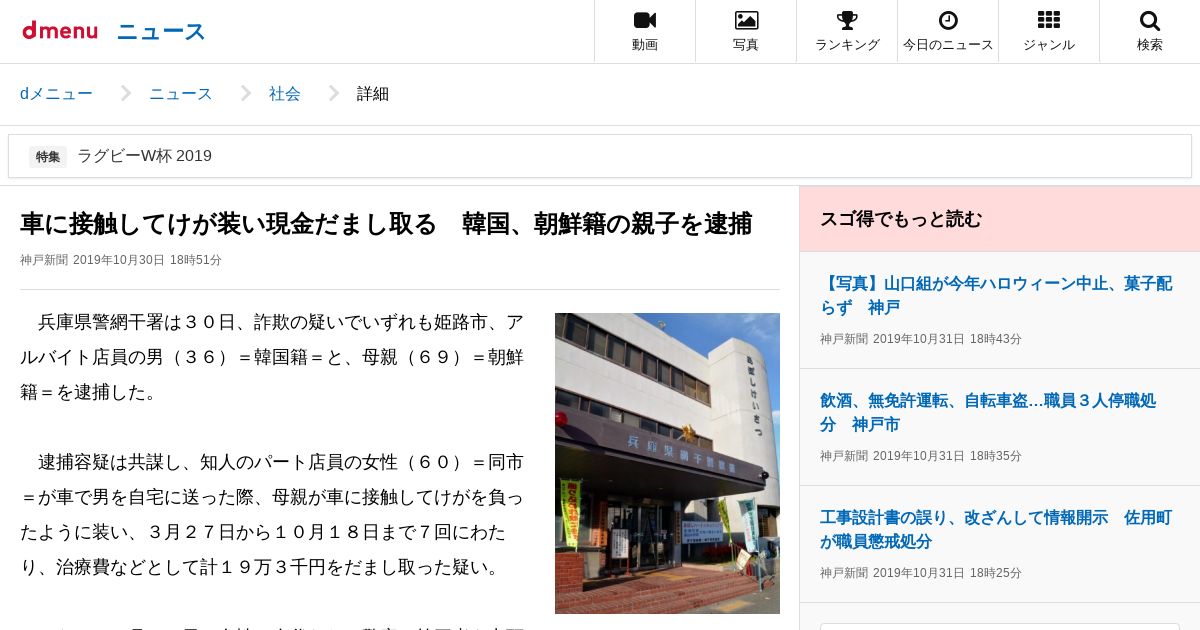
Task: Click timestamp 2019年10月31日 18時43分
Action: [x=947, y=339]
